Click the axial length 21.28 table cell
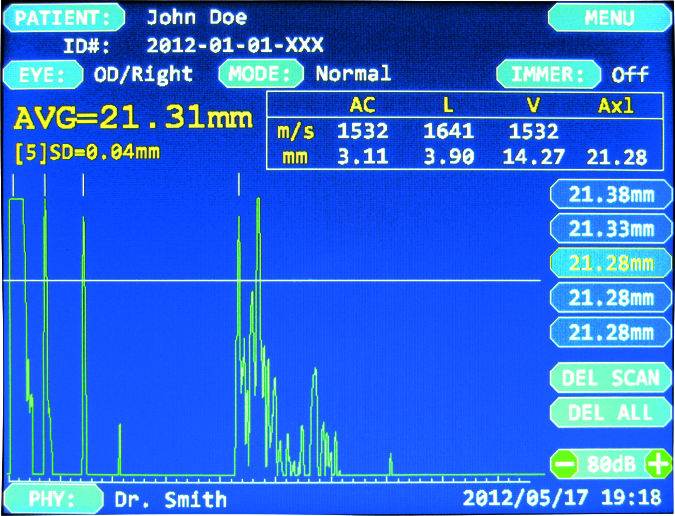 616,157
